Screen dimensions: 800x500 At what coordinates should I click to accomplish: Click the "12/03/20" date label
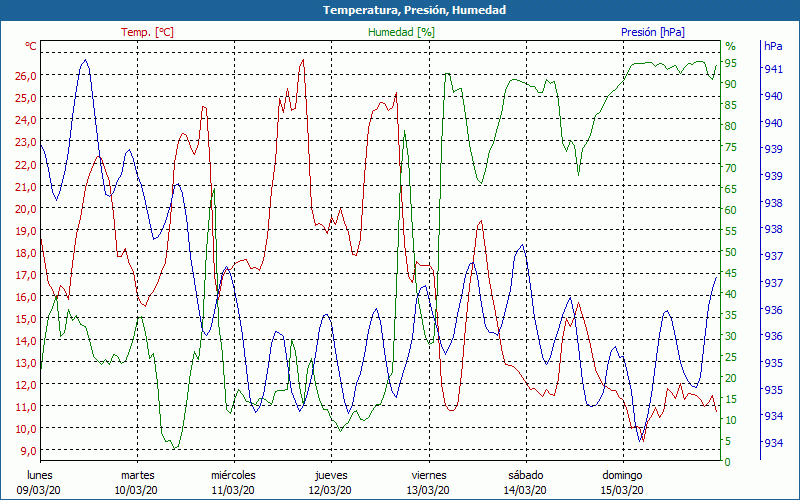(x=330, y=490)
